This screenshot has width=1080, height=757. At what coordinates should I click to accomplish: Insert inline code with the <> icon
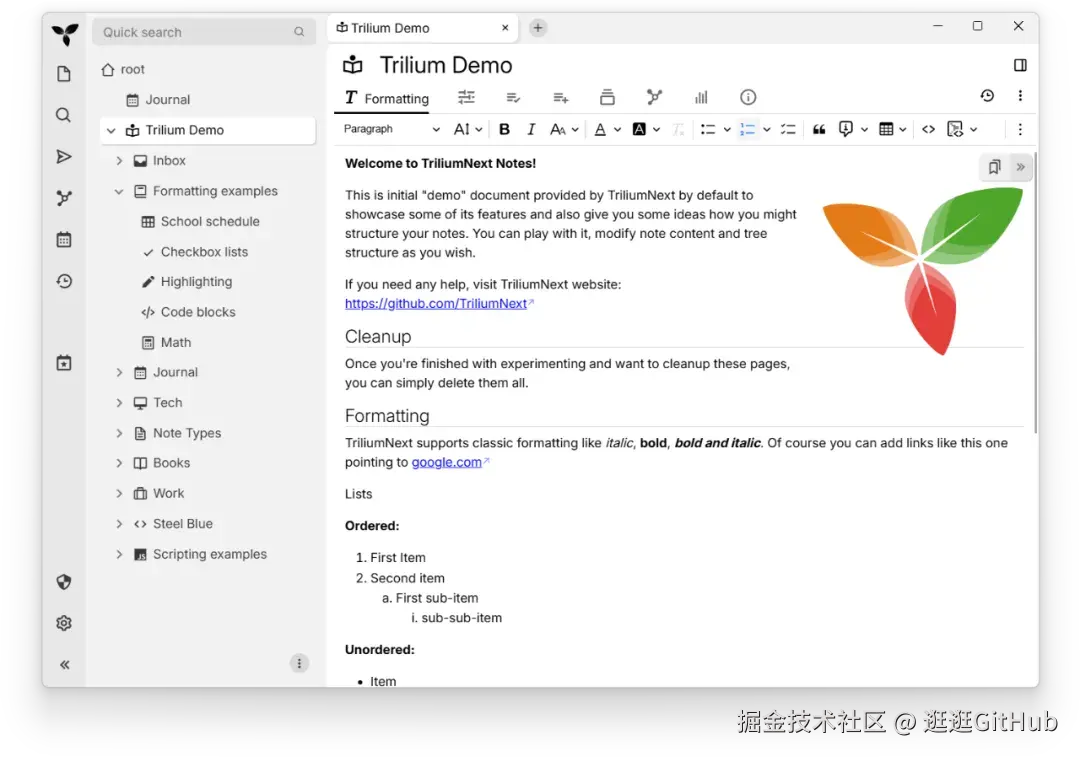tap(928, 129)
